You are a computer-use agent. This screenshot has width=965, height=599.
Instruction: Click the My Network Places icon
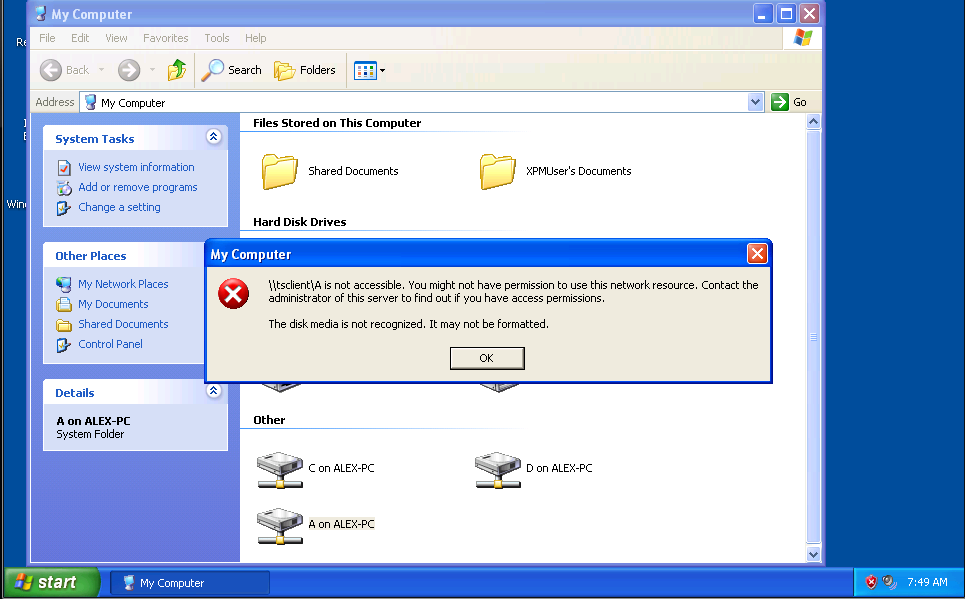point(64,284)
